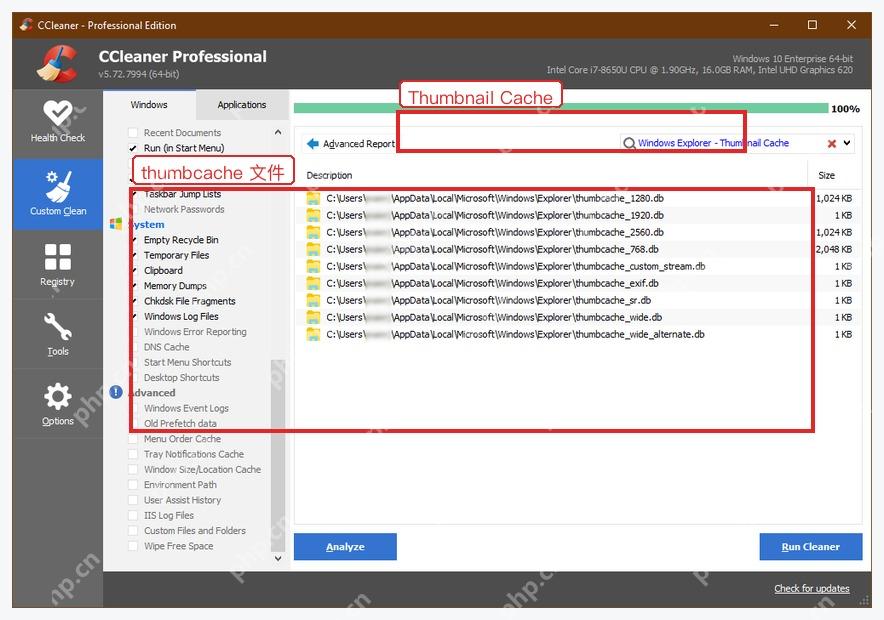Switch to the Applications tab
Image resolution: width=884 pixels, height=620 pixels.
coord(242,105)
